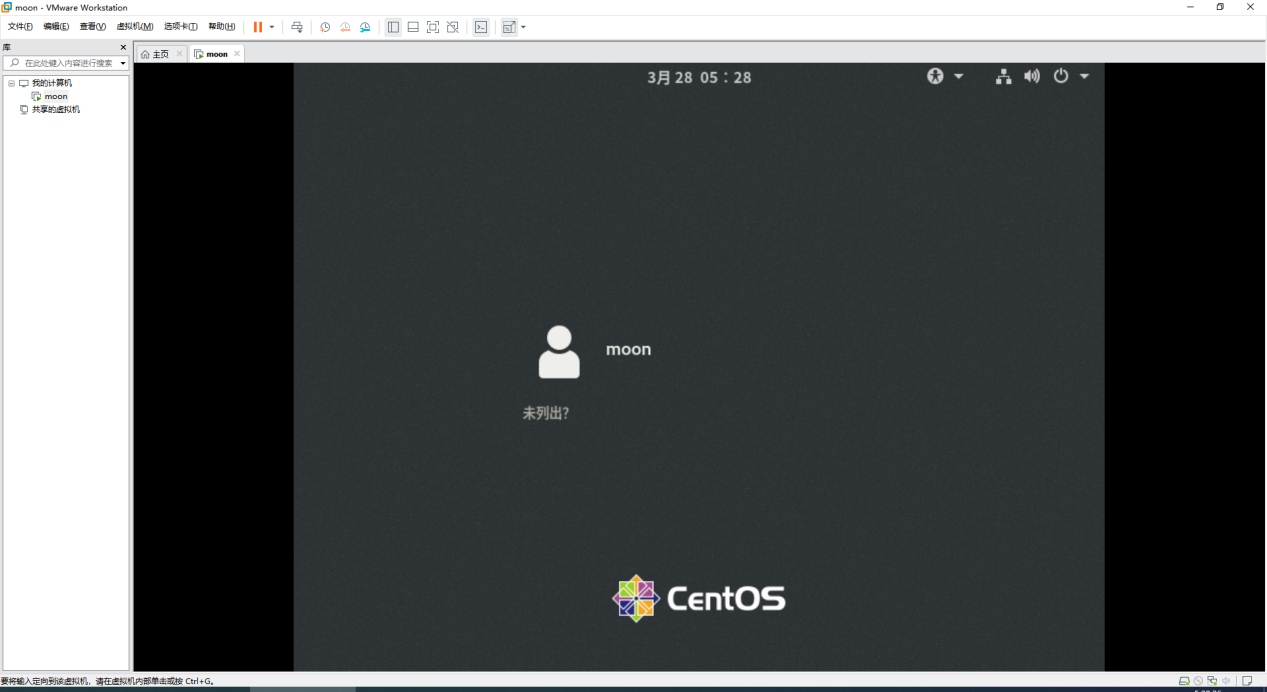1267x692 pixels.
Task: Open the 选项卡(T) menu
Action: 181,27
